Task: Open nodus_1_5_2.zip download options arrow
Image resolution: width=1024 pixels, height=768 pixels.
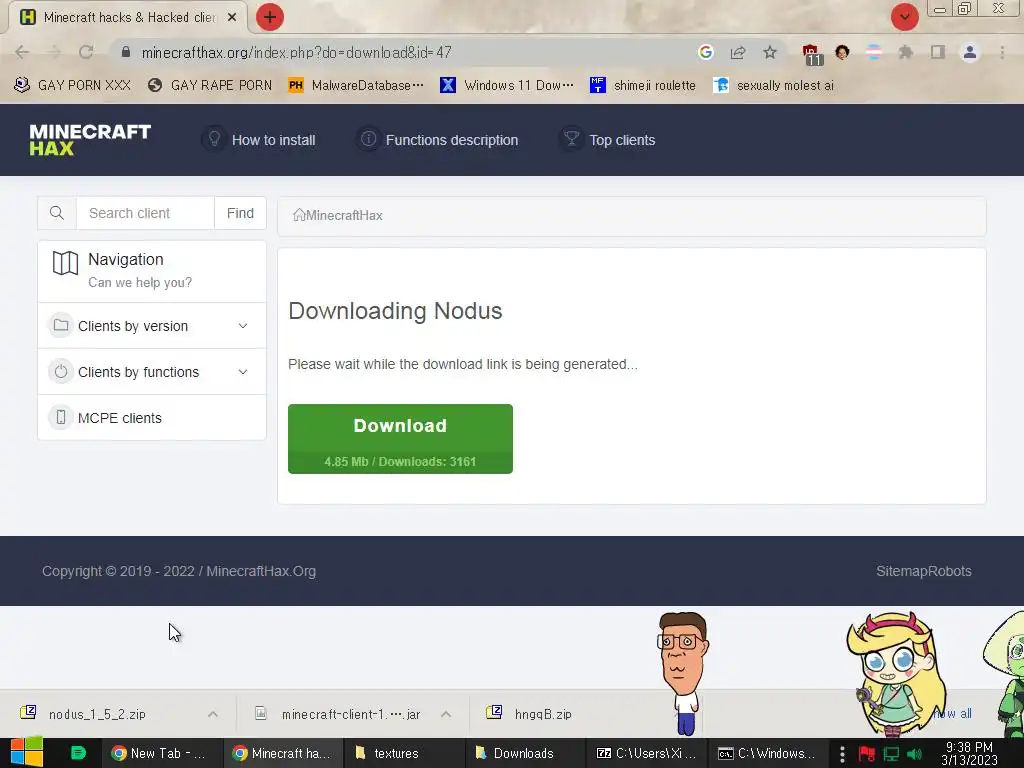Action: (x=213, y=714)
